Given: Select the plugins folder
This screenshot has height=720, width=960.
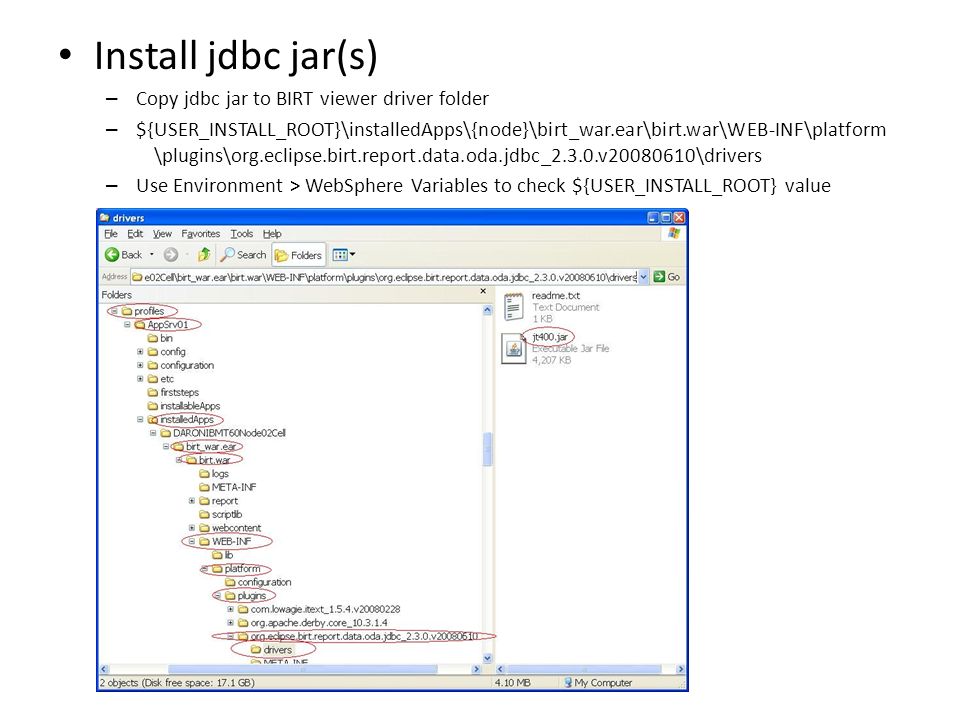Looking at the screenshot, I should [245, 596].
